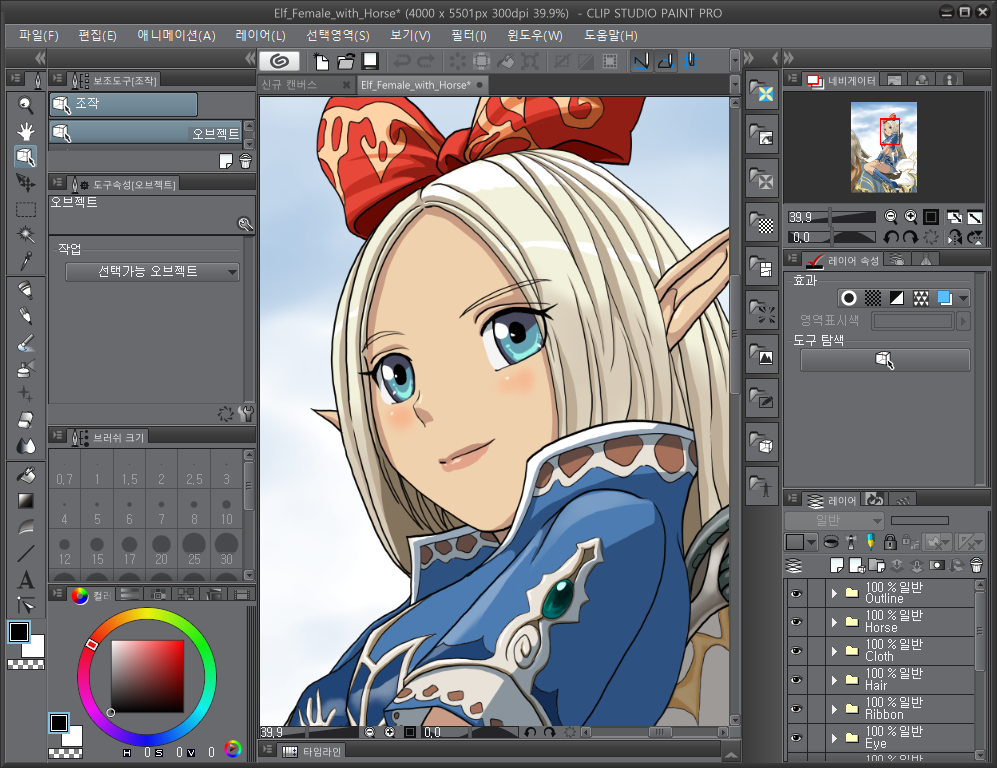Screen dimensions: 997x768
Task: Click Navigator canvas thumbnail
Action: tap(884, 147)
